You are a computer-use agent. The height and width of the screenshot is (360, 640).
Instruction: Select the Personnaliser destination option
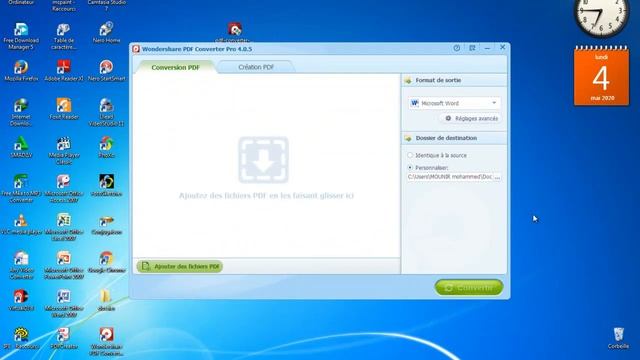click(428, 168)
